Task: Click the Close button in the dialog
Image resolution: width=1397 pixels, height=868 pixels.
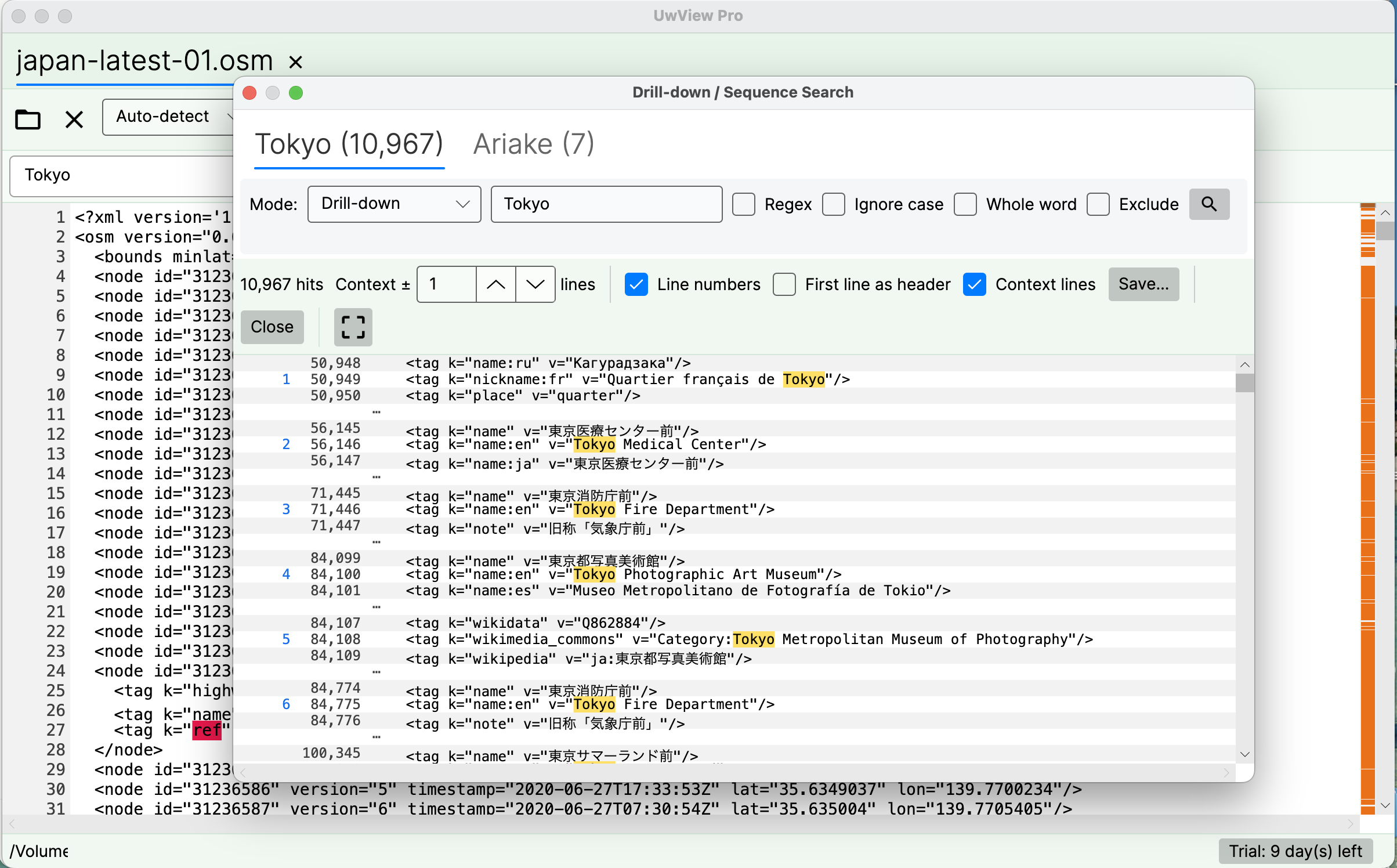Action: [x=272, y=327]
